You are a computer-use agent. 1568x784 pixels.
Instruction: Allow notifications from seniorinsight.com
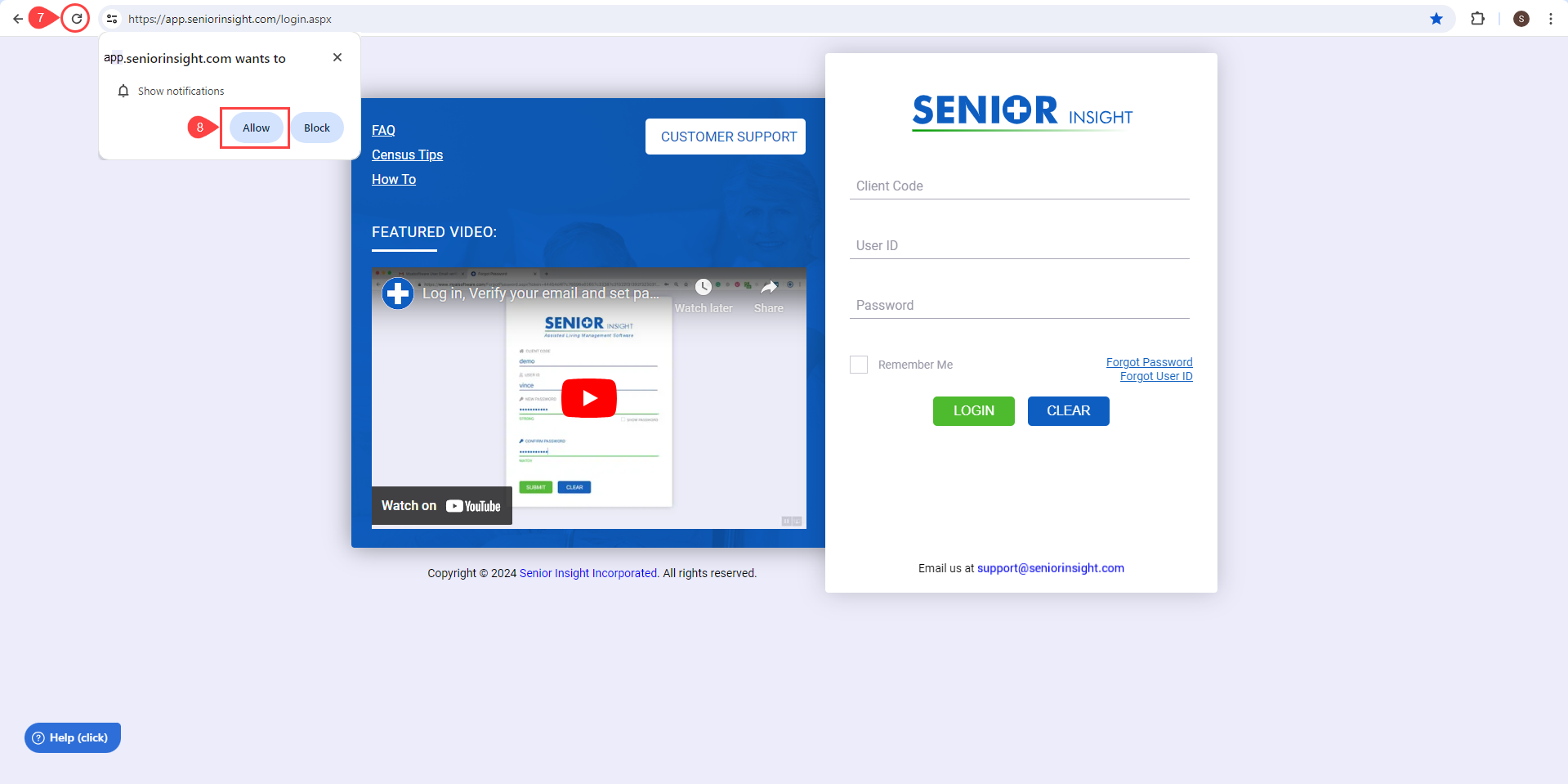click(x=256, y=128)
